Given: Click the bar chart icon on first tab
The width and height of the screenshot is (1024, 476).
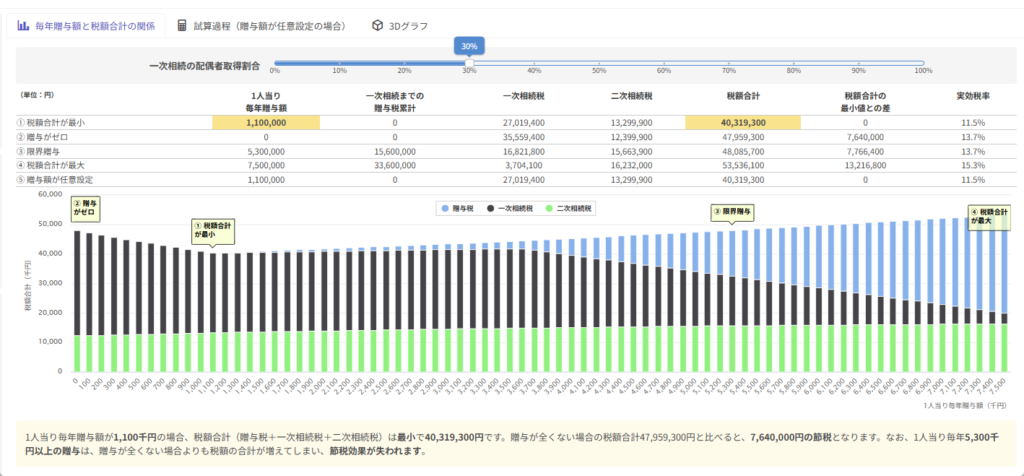Looking at the screenshot, I should (x=22, y=25).
